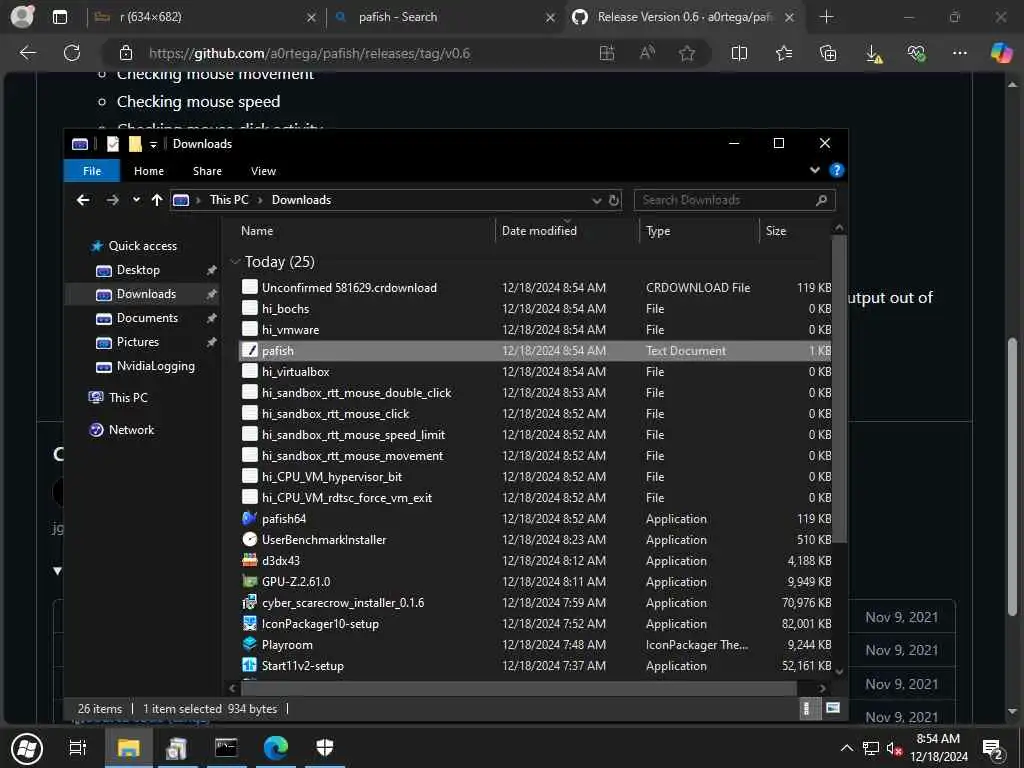1024x768 pixels.
Task: Open Desktop in Quick access
Action: tap(138, 270)
